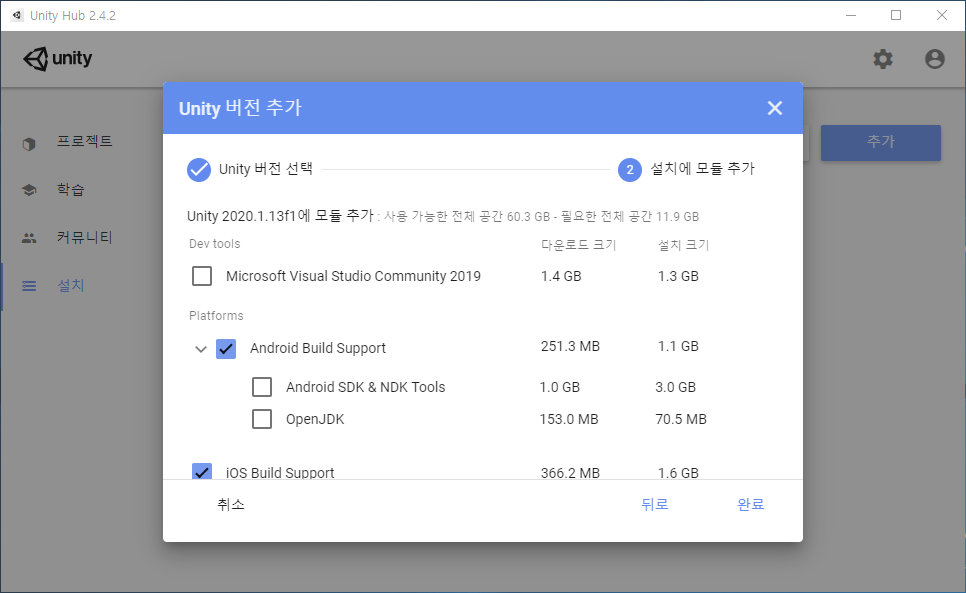Click the Unity 버전 선택 step label

pyautogui.click(x=266, y=169)
